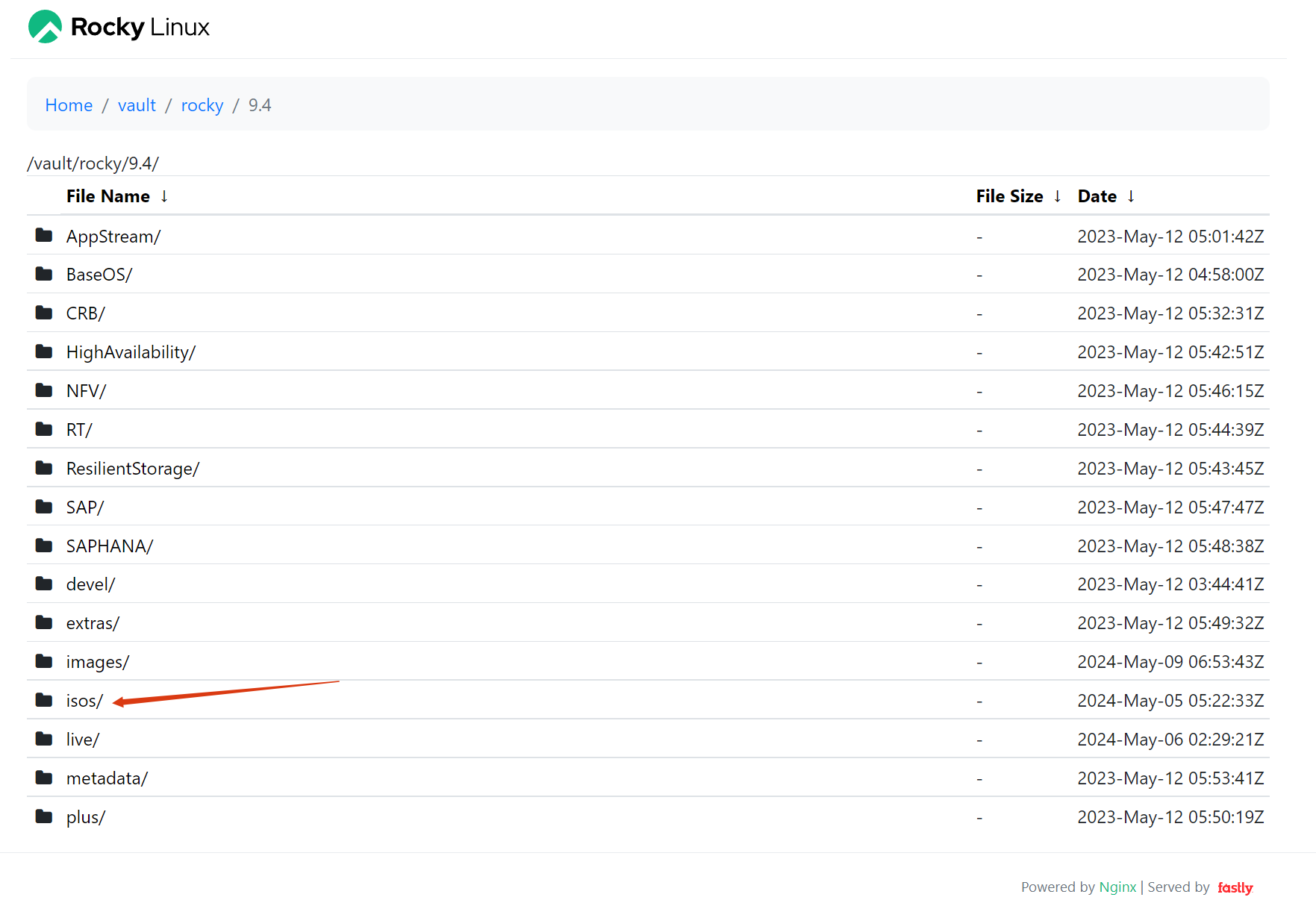Open the NFV/ directory
1316x906 pixels.
coord(87,391)
